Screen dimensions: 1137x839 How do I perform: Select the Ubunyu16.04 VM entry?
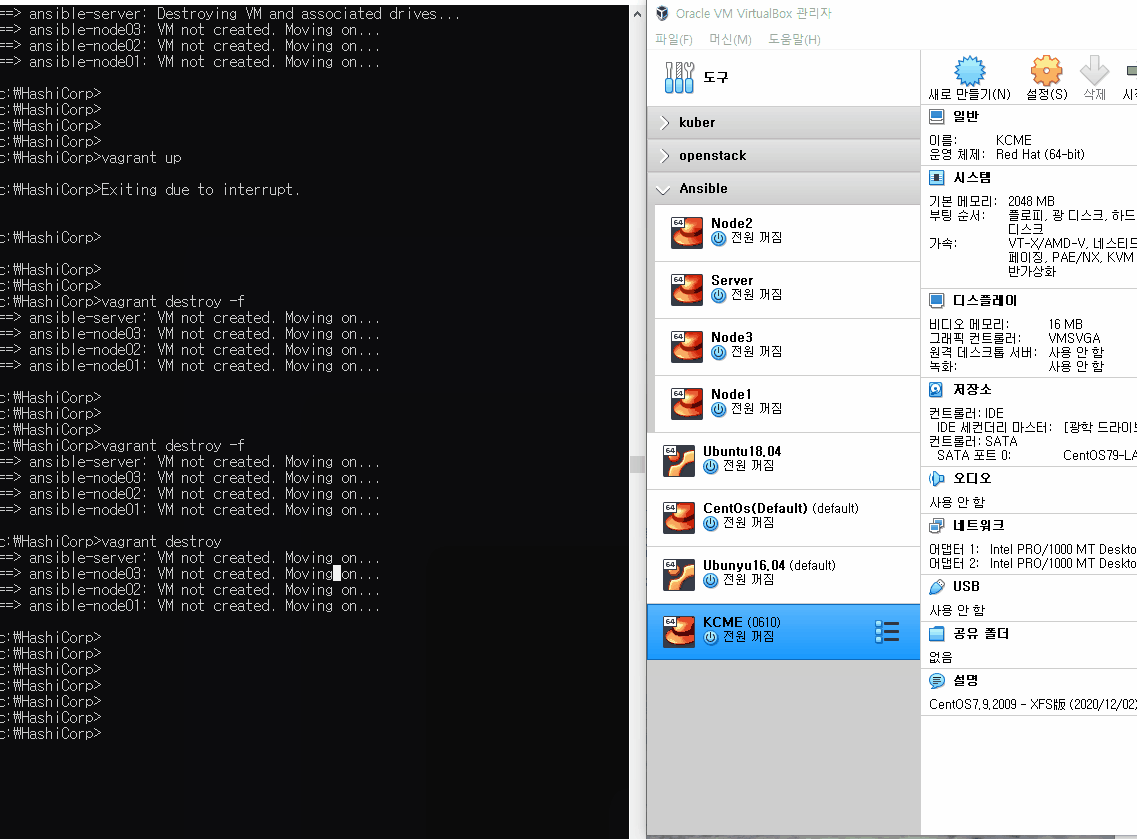(783, 575)
